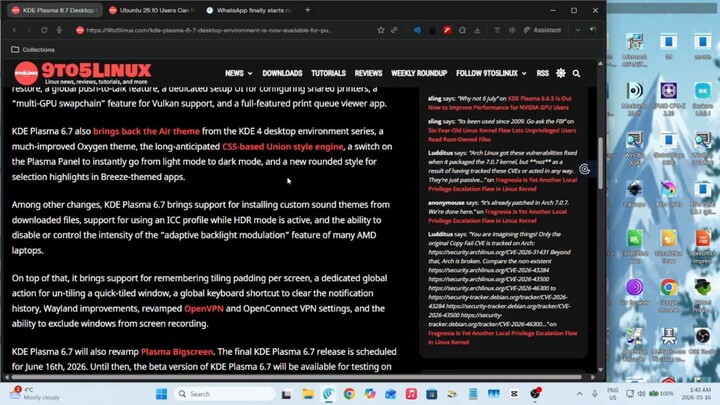Open File Explorer from the taskbar
This screenshot has height=405, width=720.
click(308, 394)
